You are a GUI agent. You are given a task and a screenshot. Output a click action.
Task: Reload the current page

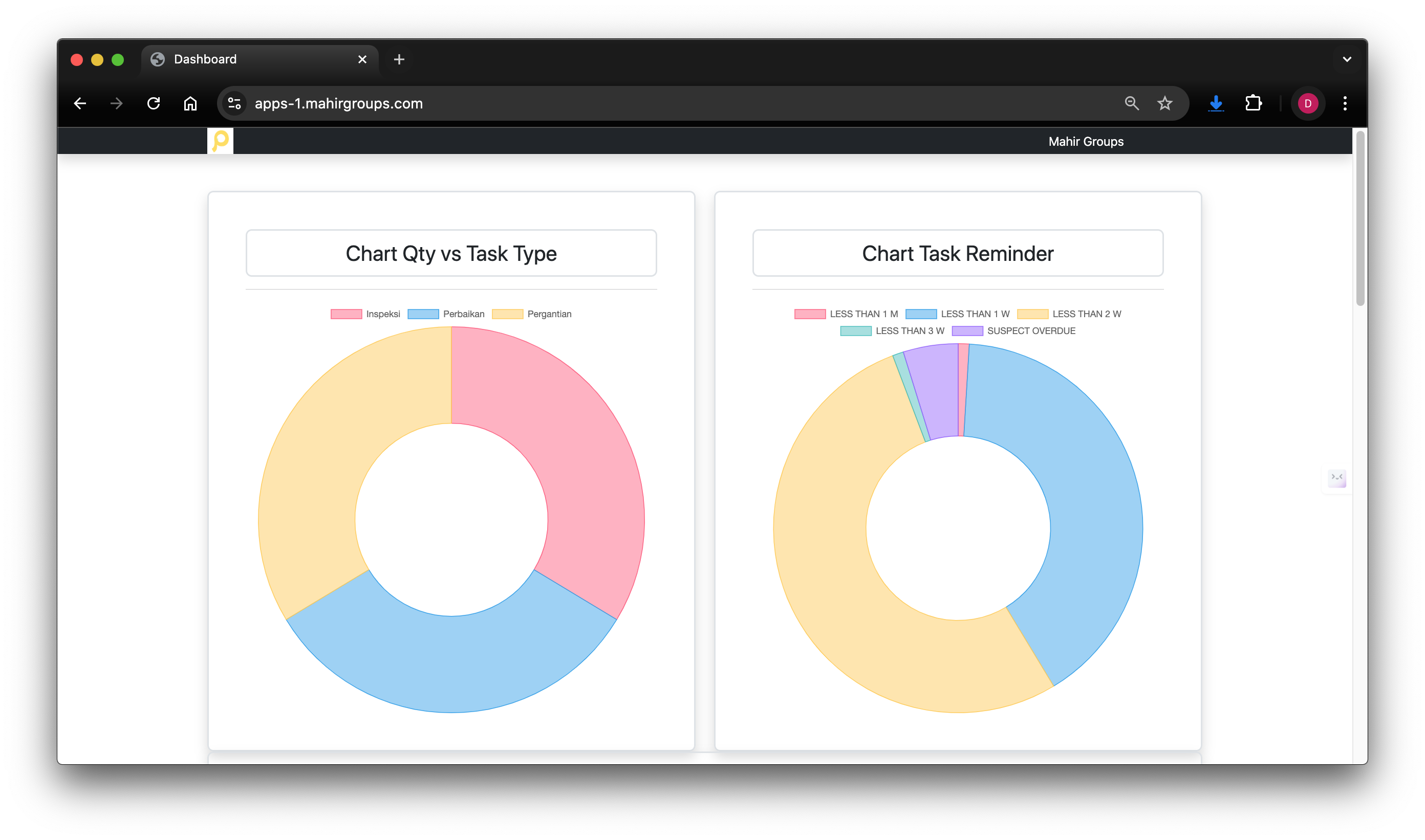(154, 103)
